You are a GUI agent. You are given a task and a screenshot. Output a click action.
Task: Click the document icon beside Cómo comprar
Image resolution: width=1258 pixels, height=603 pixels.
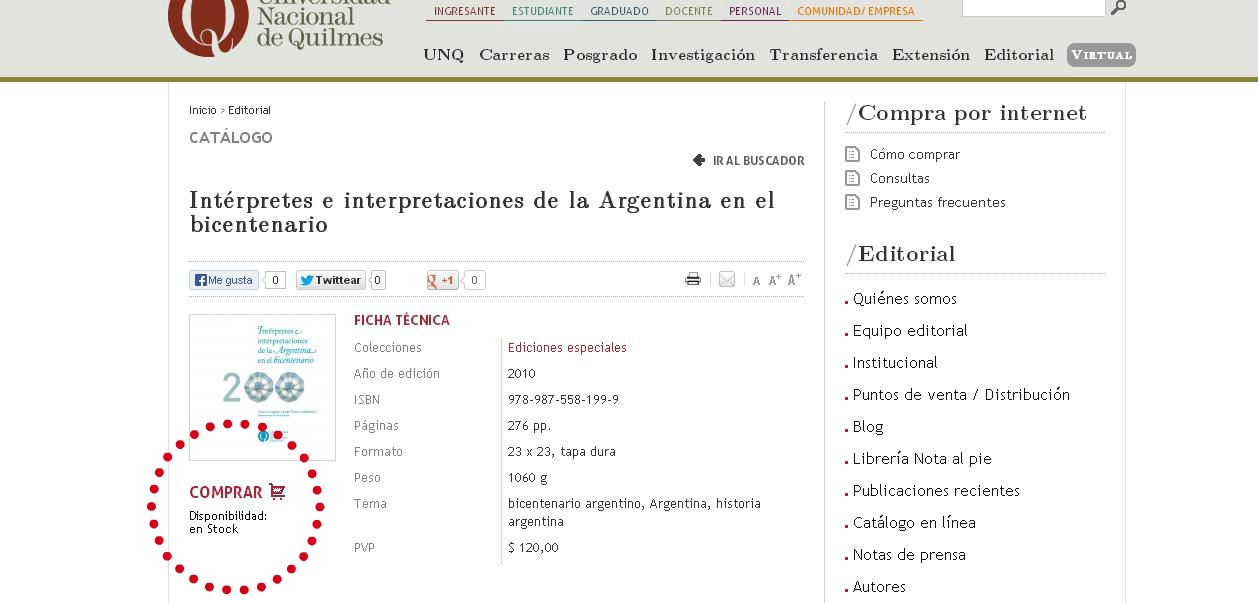(x=852, y=154)
